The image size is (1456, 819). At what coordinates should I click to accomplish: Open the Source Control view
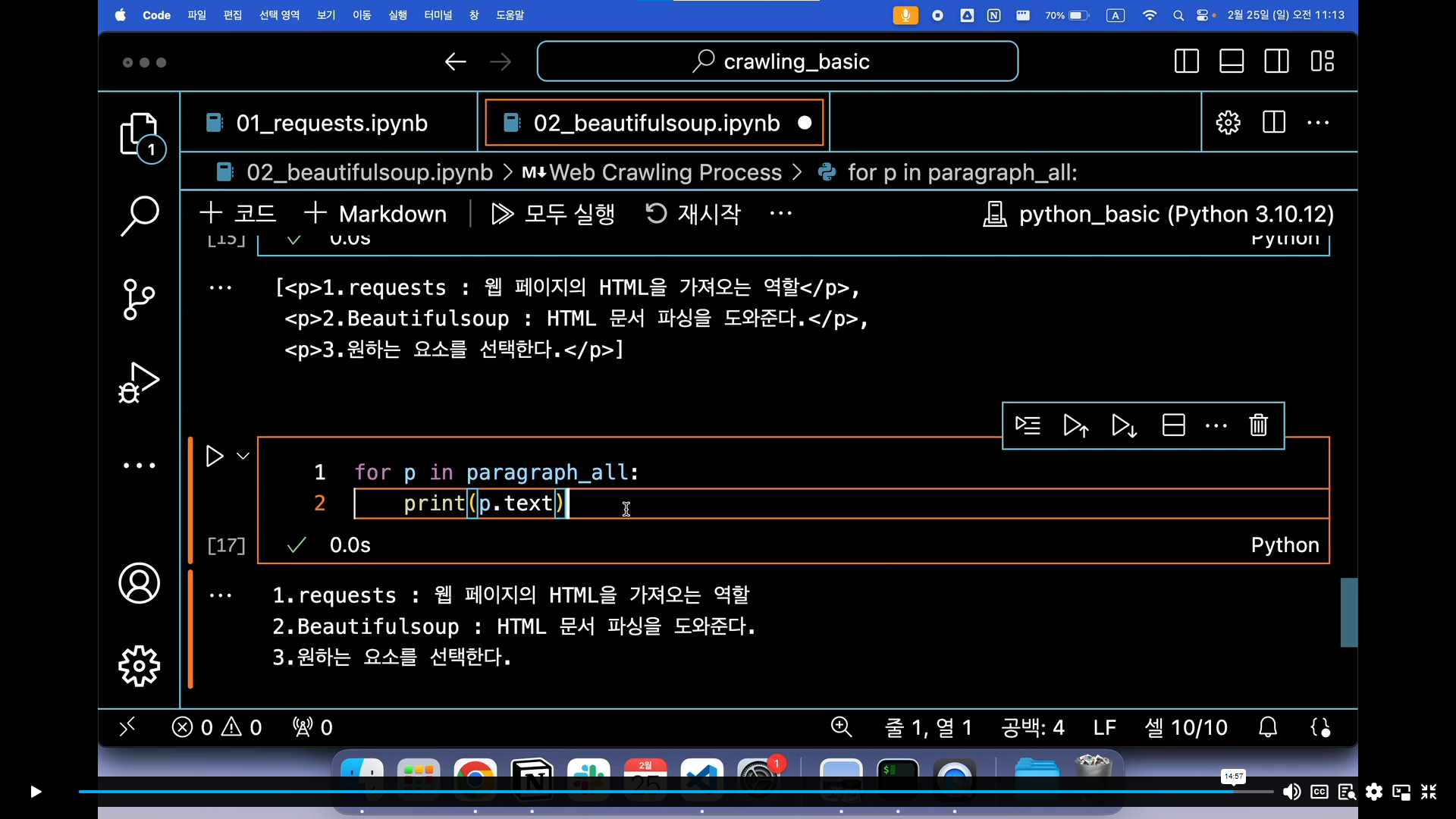tap(139, 299)
